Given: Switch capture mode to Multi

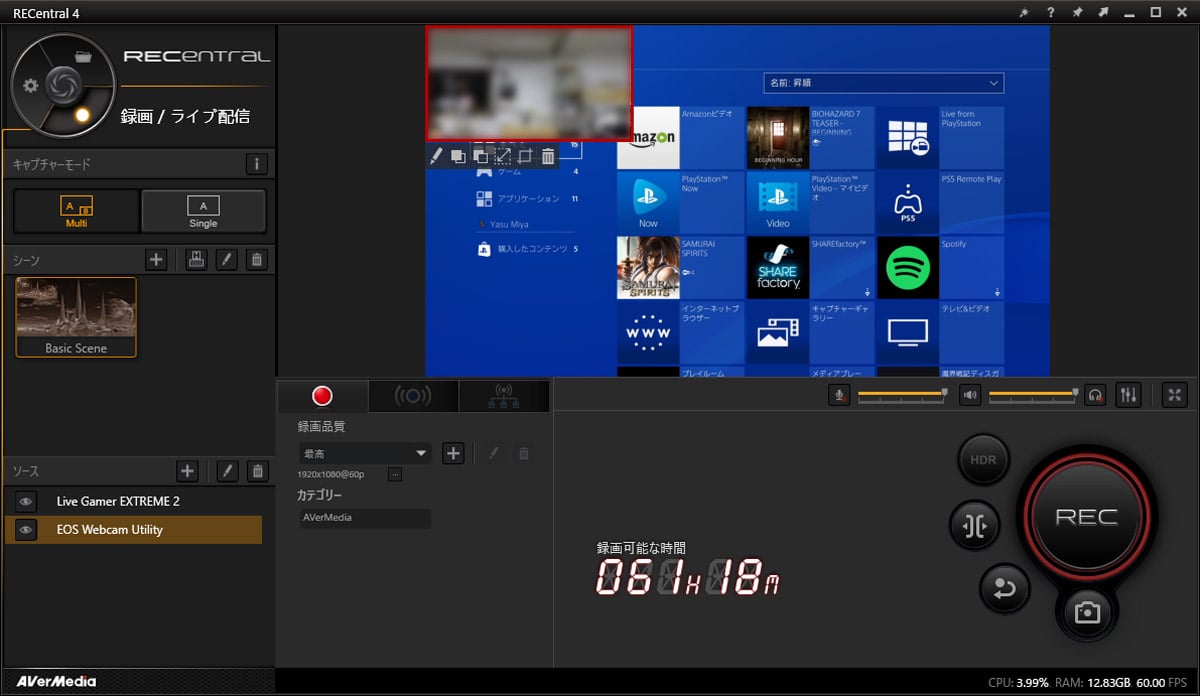Looking at the screenshot, I should (76, 211).
